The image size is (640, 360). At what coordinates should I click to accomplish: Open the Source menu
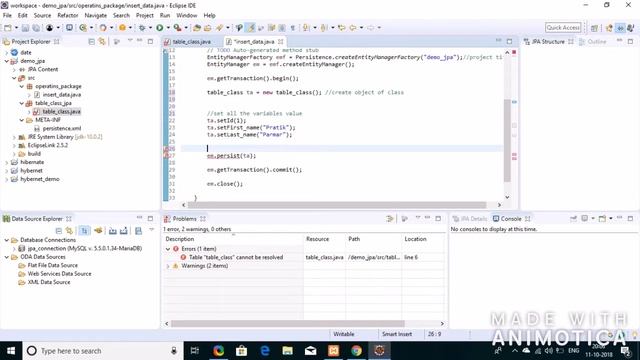[42, 16]
